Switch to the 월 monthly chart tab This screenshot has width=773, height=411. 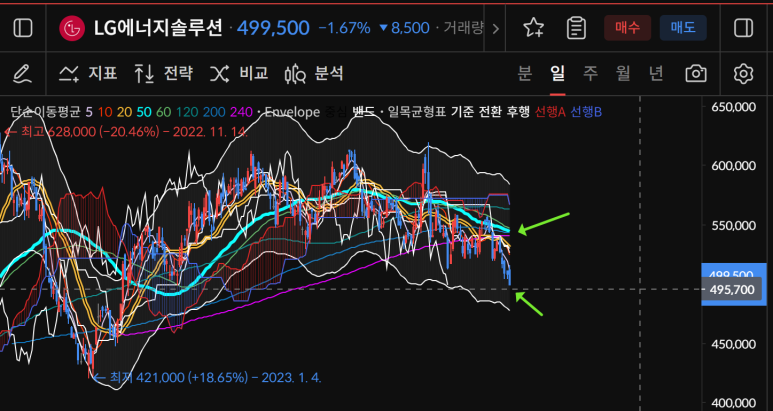pos(623,74)
